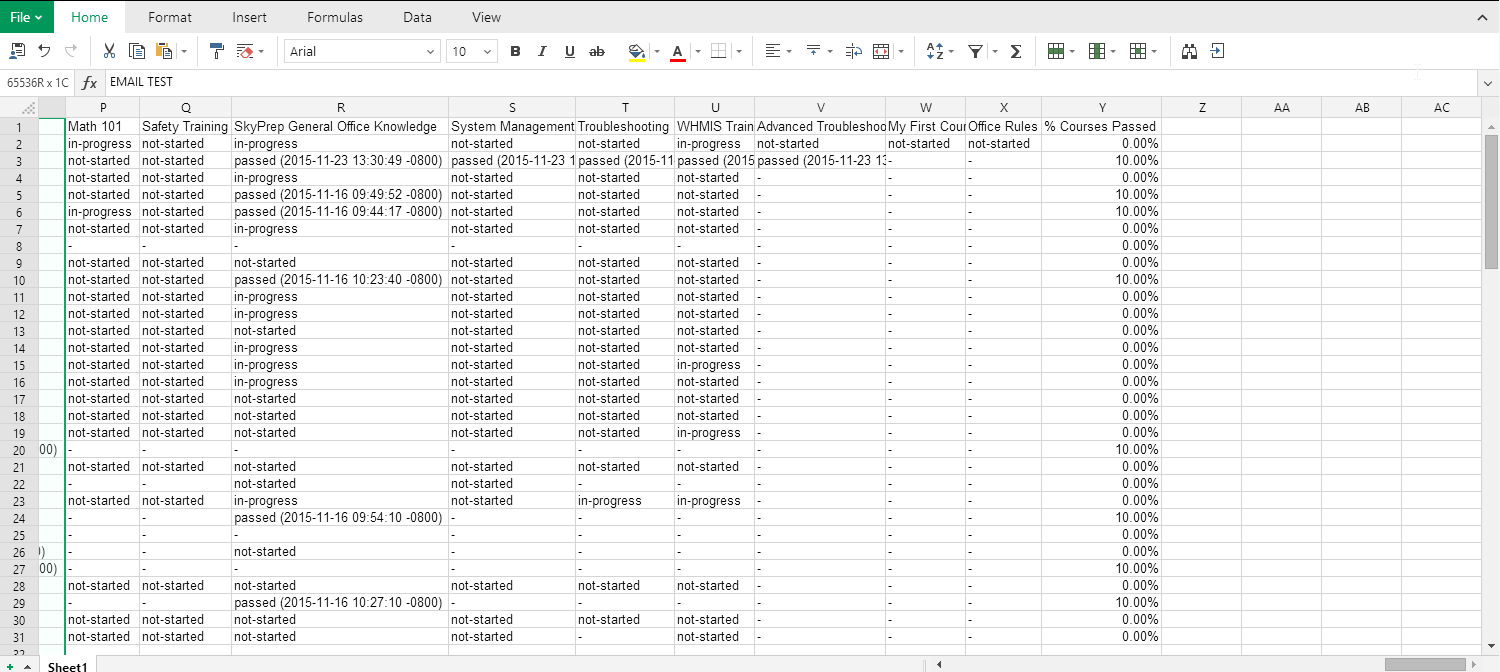Open the Insert tab
Image resolution: width=1500 pixels, height=672 pixels.
[249, 17]
